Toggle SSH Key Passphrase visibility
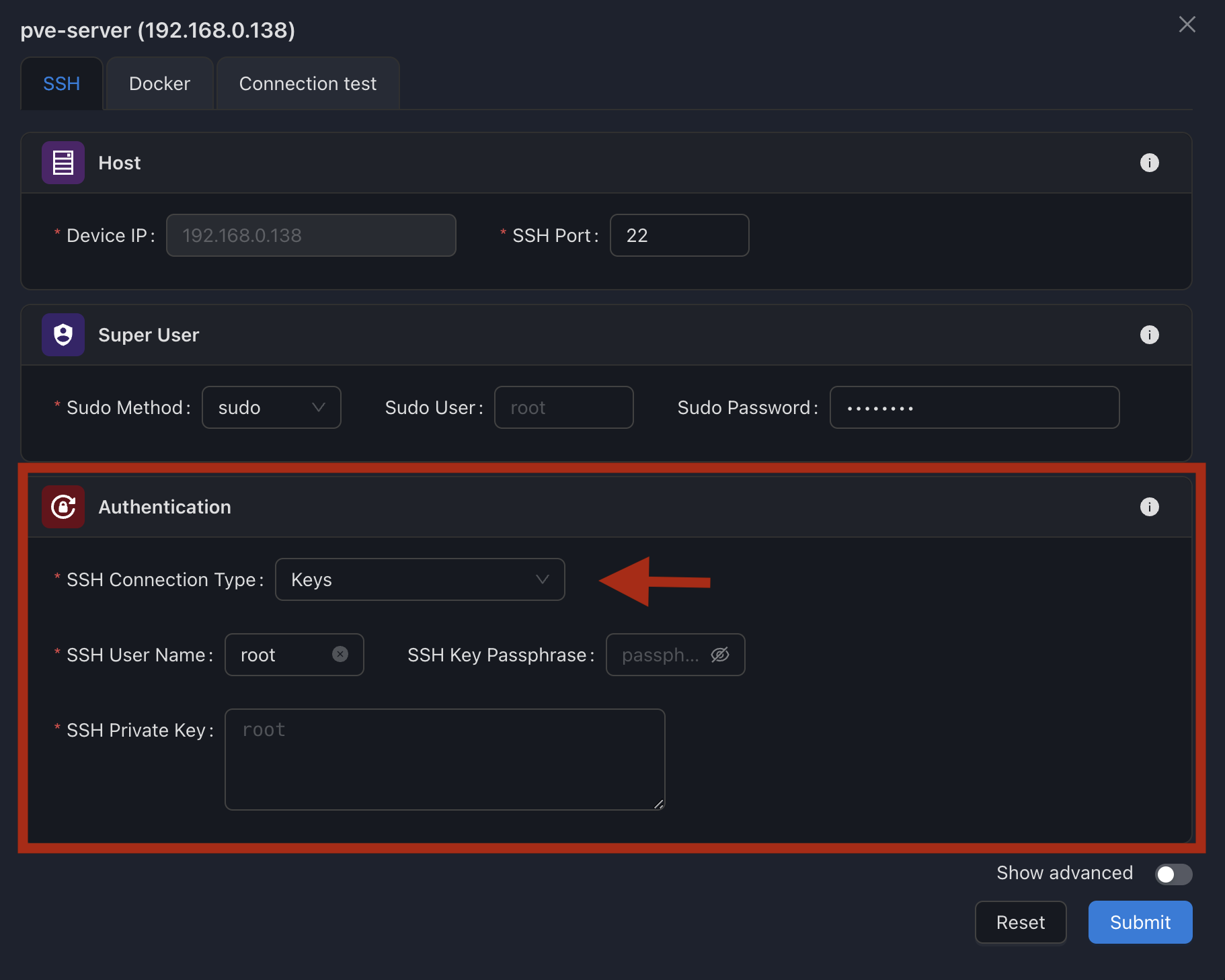 click(x=720, y=655)
